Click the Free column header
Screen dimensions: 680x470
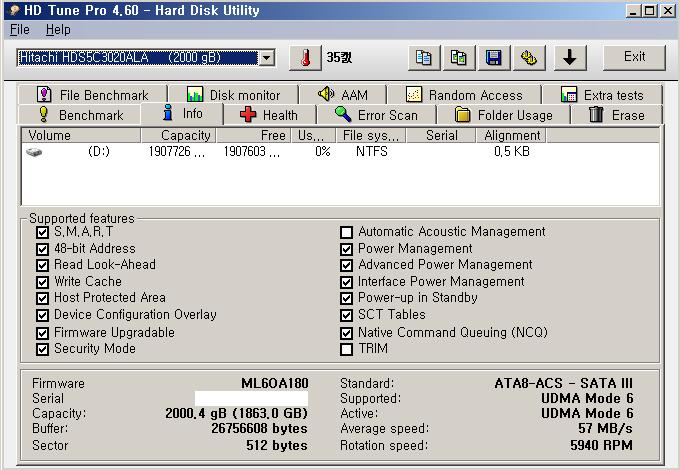(x=253, y=135)
